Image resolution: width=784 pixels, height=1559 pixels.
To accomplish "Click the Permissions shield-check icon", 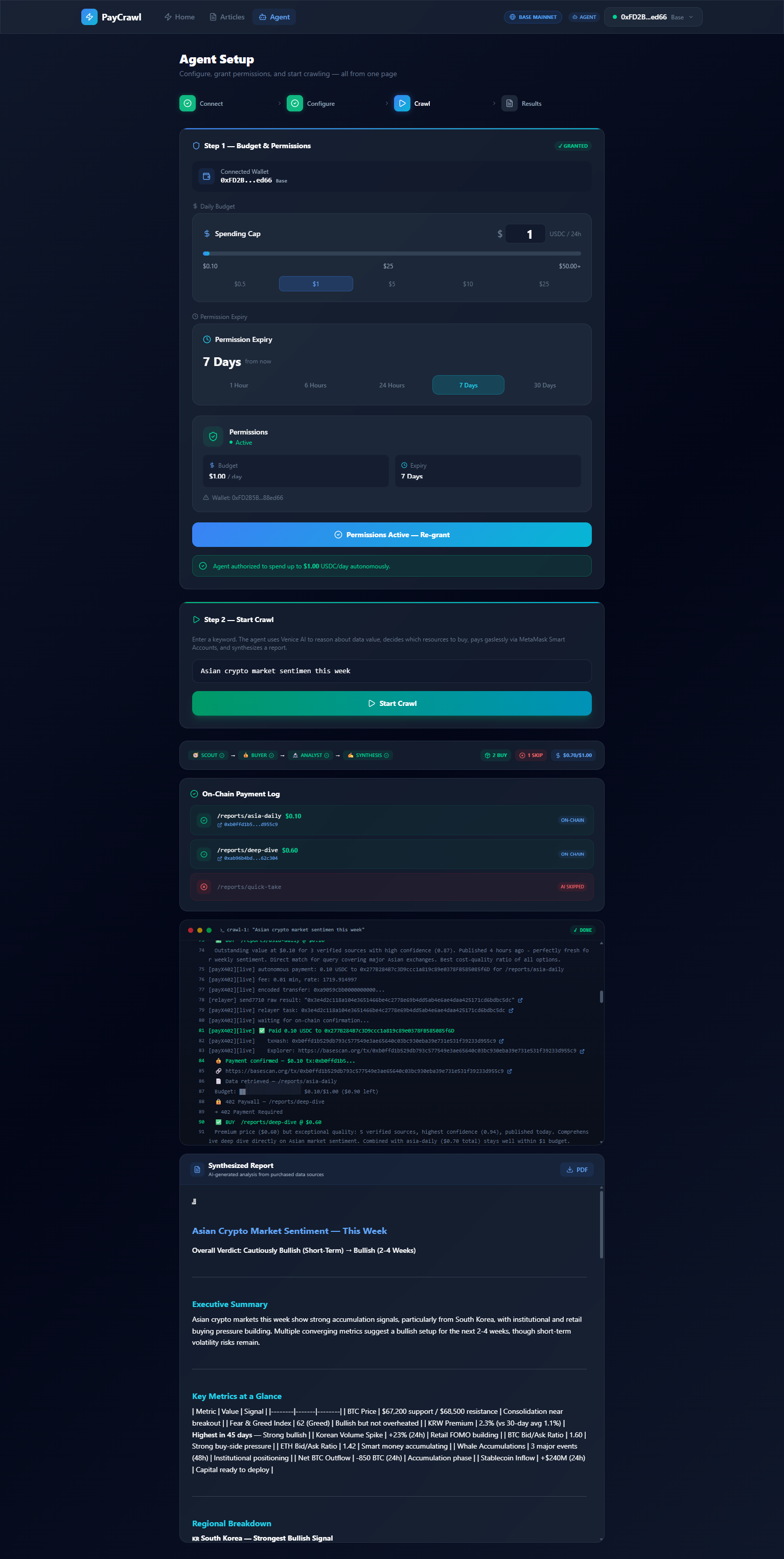I will (213, 437).
